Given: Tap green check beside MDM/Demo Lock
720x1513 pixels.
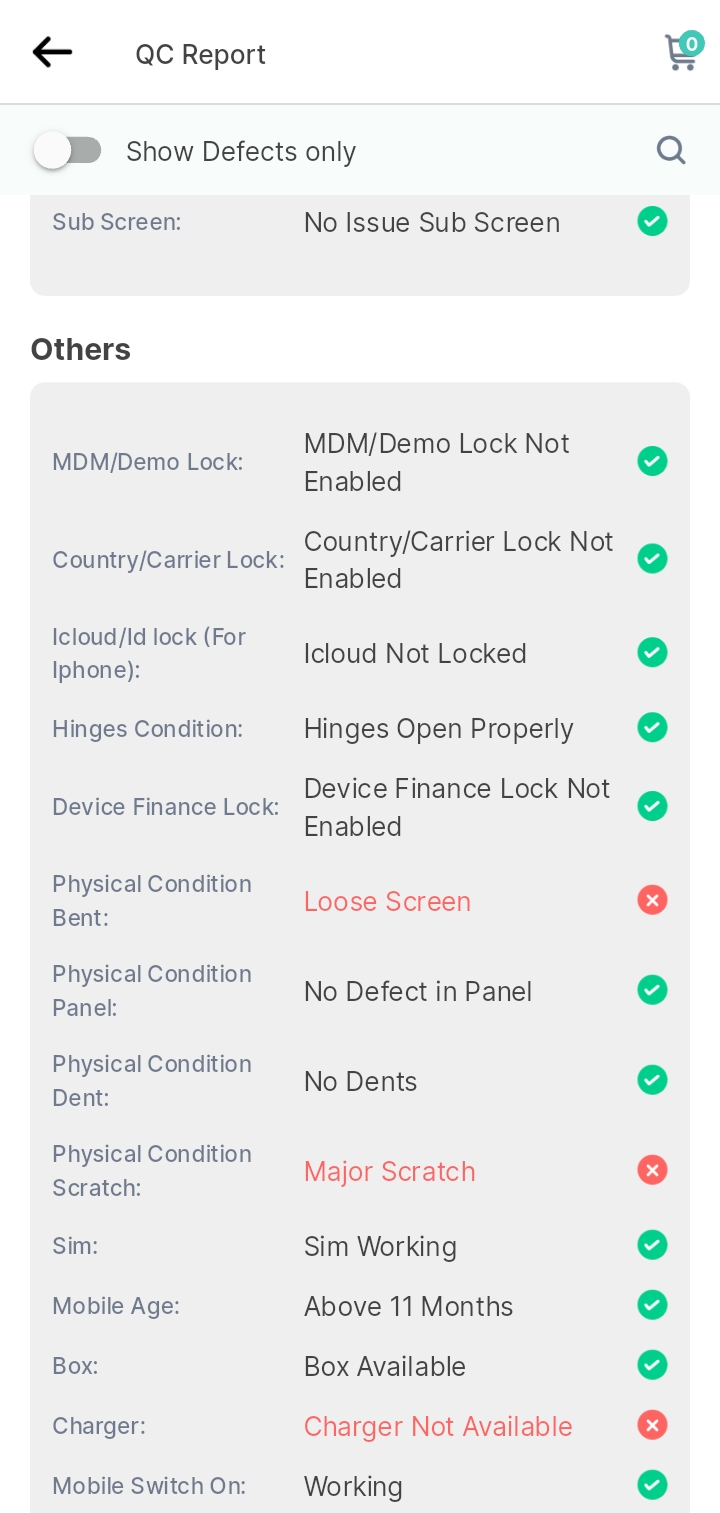Looking at the screenshot, I should pos(652,461).
